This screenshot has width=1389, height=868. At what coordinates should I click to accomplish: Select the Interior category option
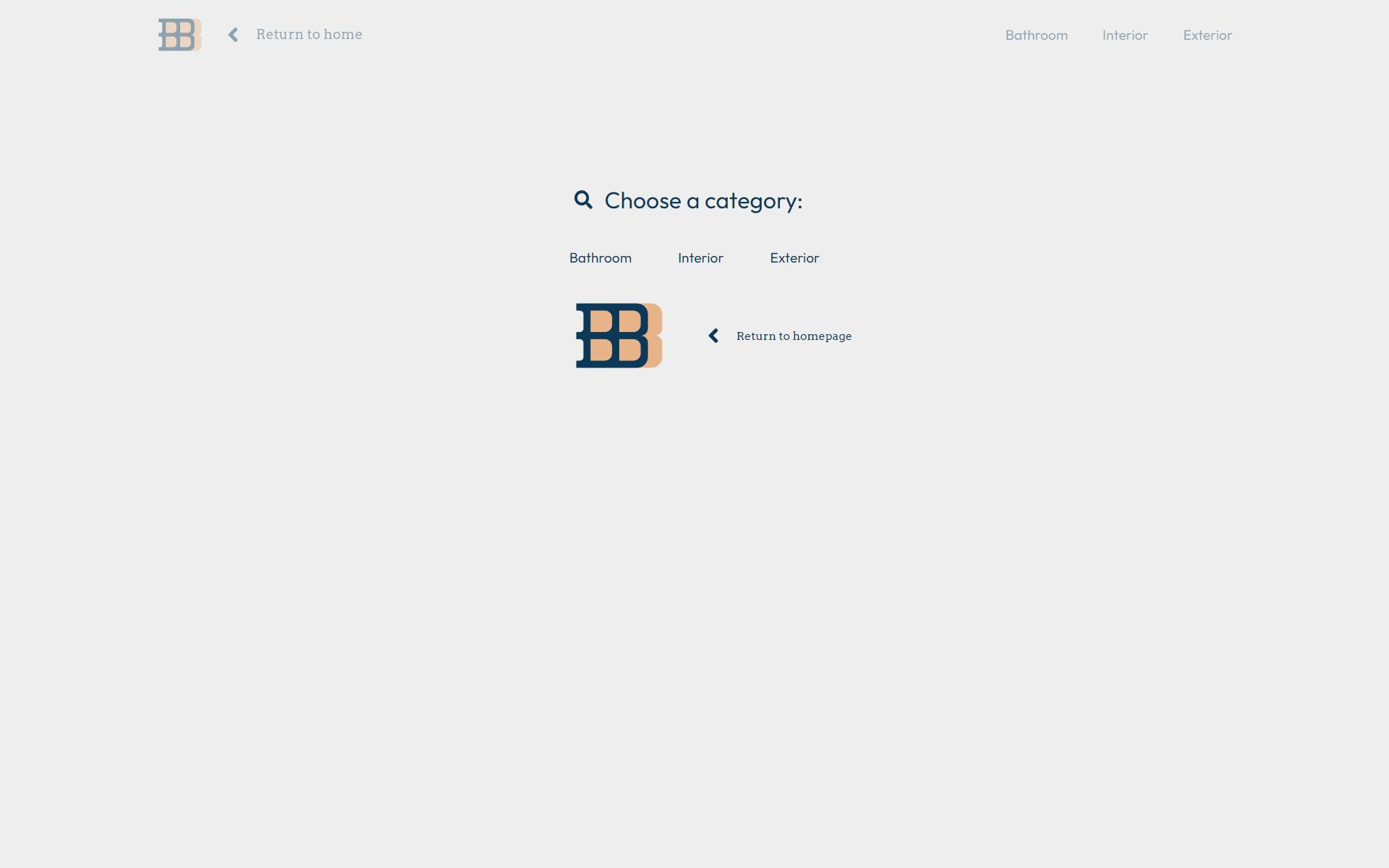point(700,257)
